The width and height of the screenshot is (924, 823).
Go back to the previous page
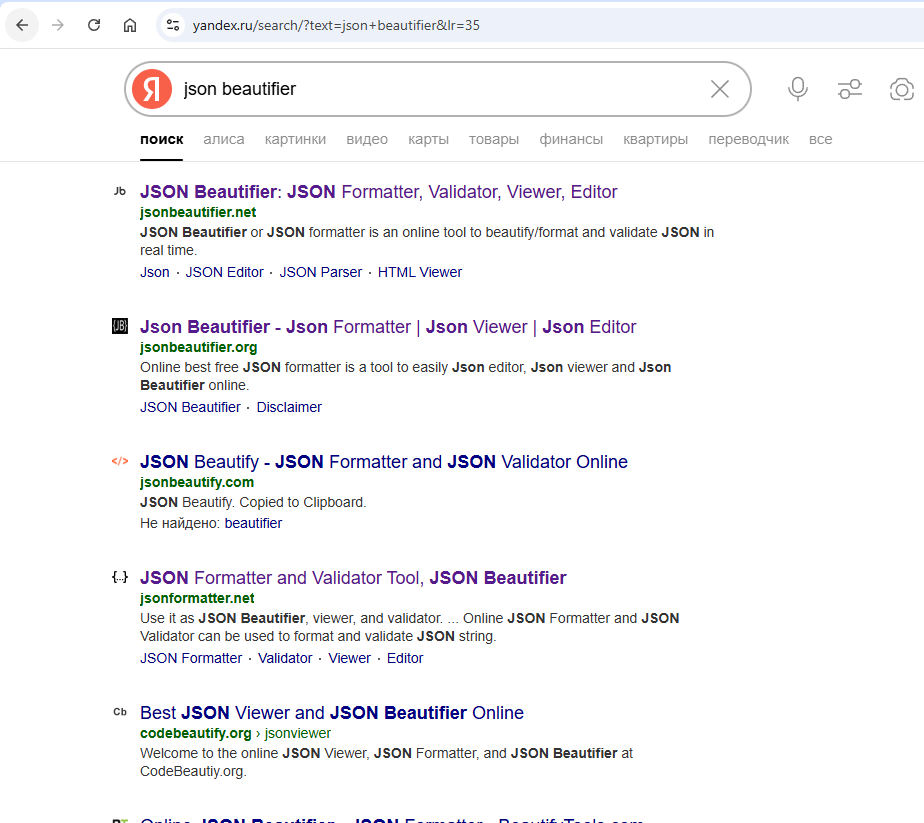point(22,25)
